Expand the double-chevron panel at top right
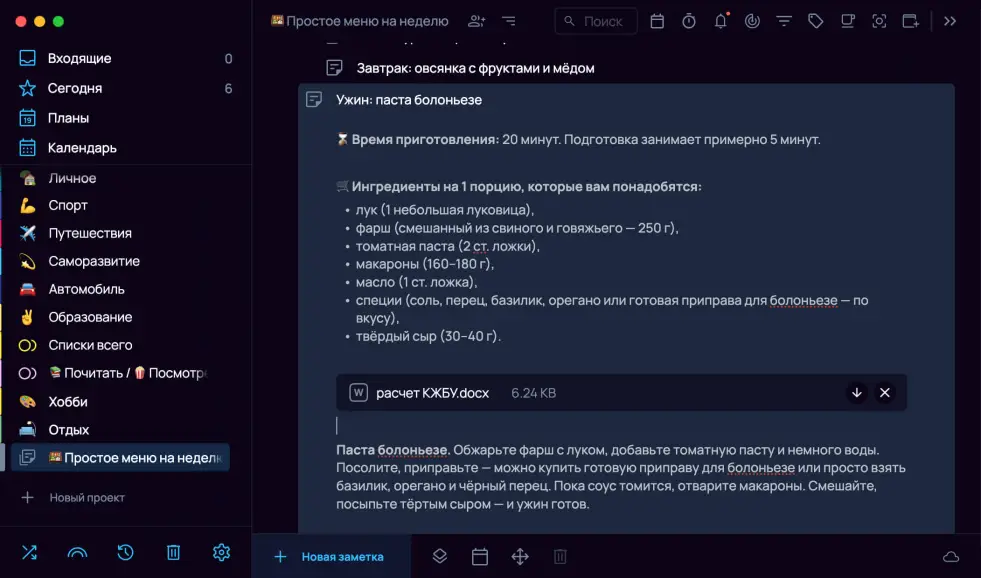 coord(950,21)
